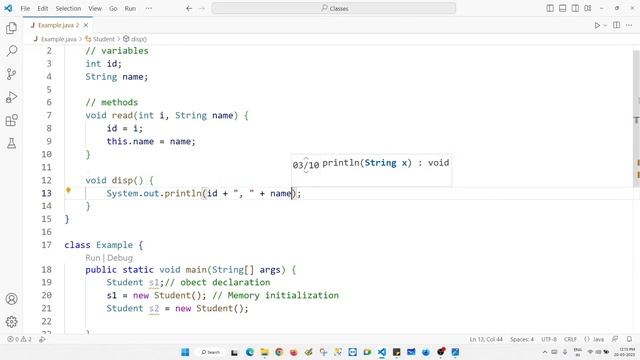Screen dimensions: 640x360
Task: Click the taskbar Search box
Action: pos(210,352)
